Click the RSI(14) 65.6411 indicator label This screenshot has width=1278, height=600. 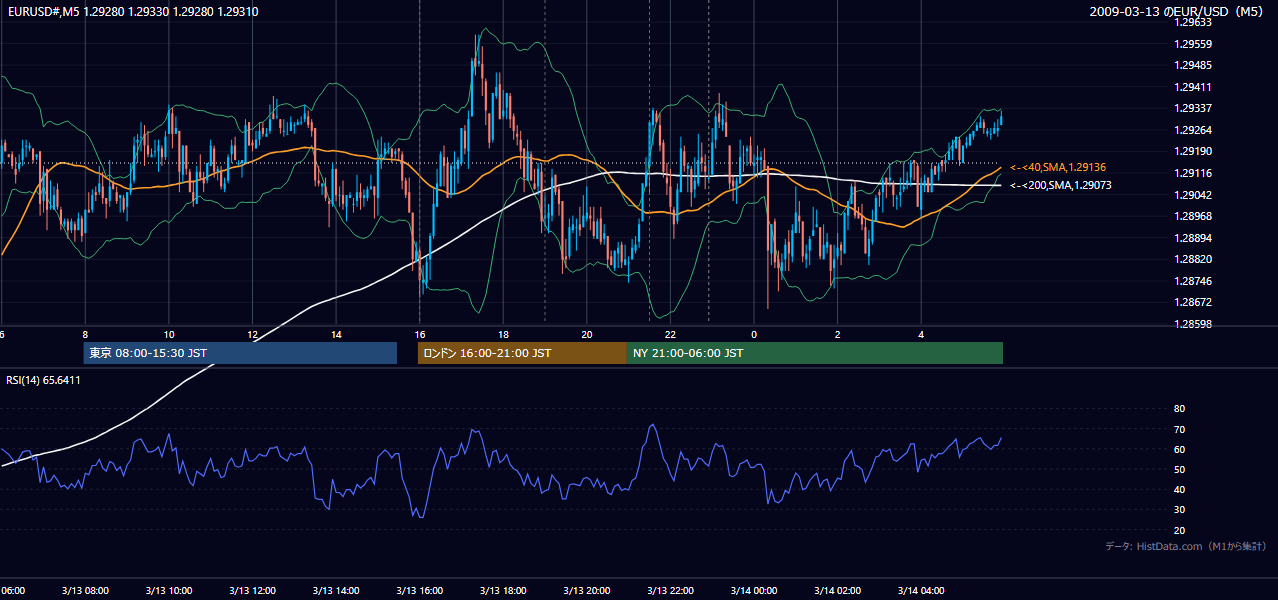[44, 380]
